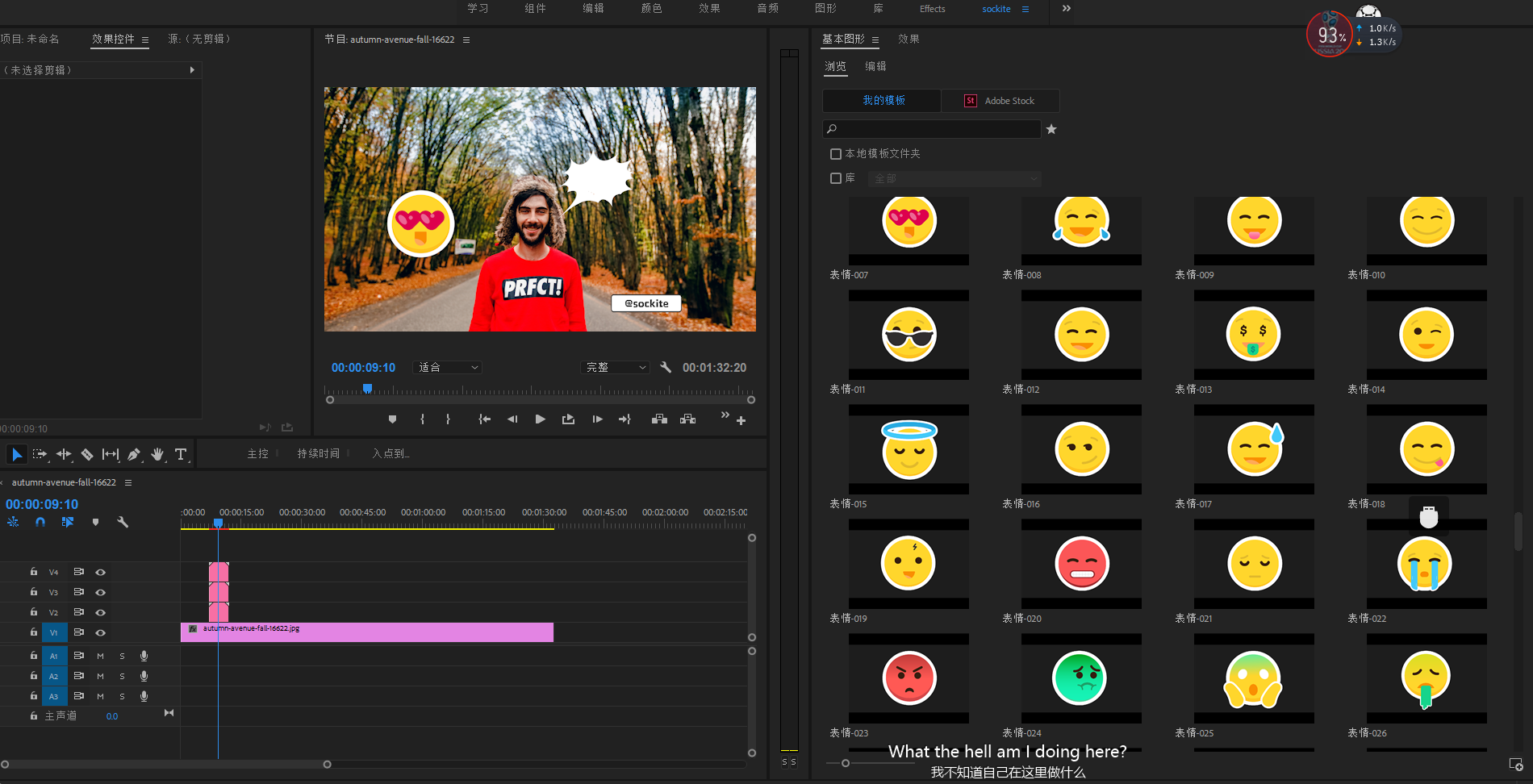Select the Selection tool arrow
Screen dimensions: 1533x784
[16, 454]
